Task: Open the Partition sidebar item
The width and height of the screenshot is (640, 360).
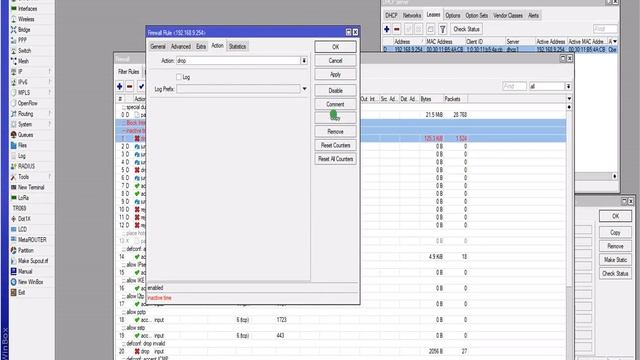Action: point(25,250)
